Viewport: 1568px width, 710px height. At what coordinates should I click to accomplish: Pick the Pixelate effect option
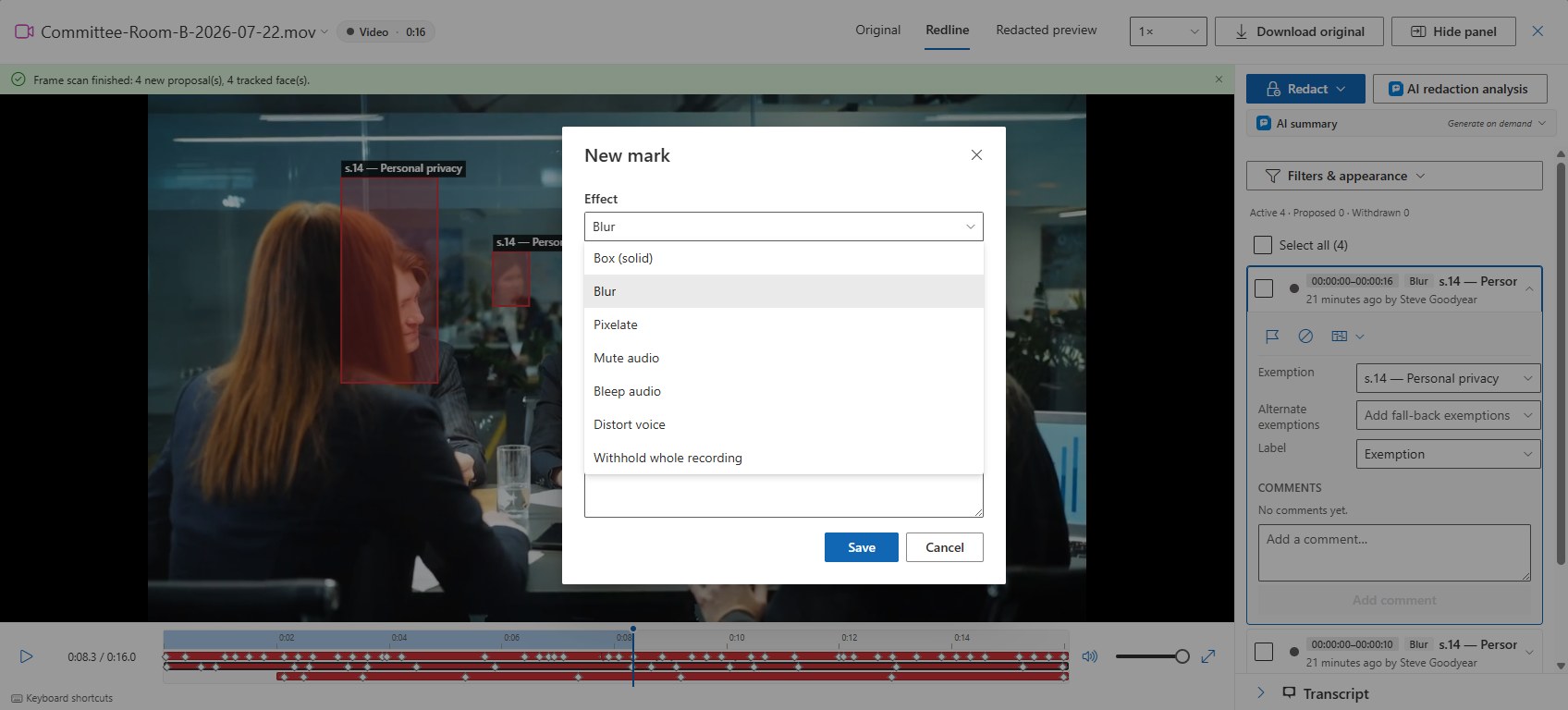pos(783,324)
